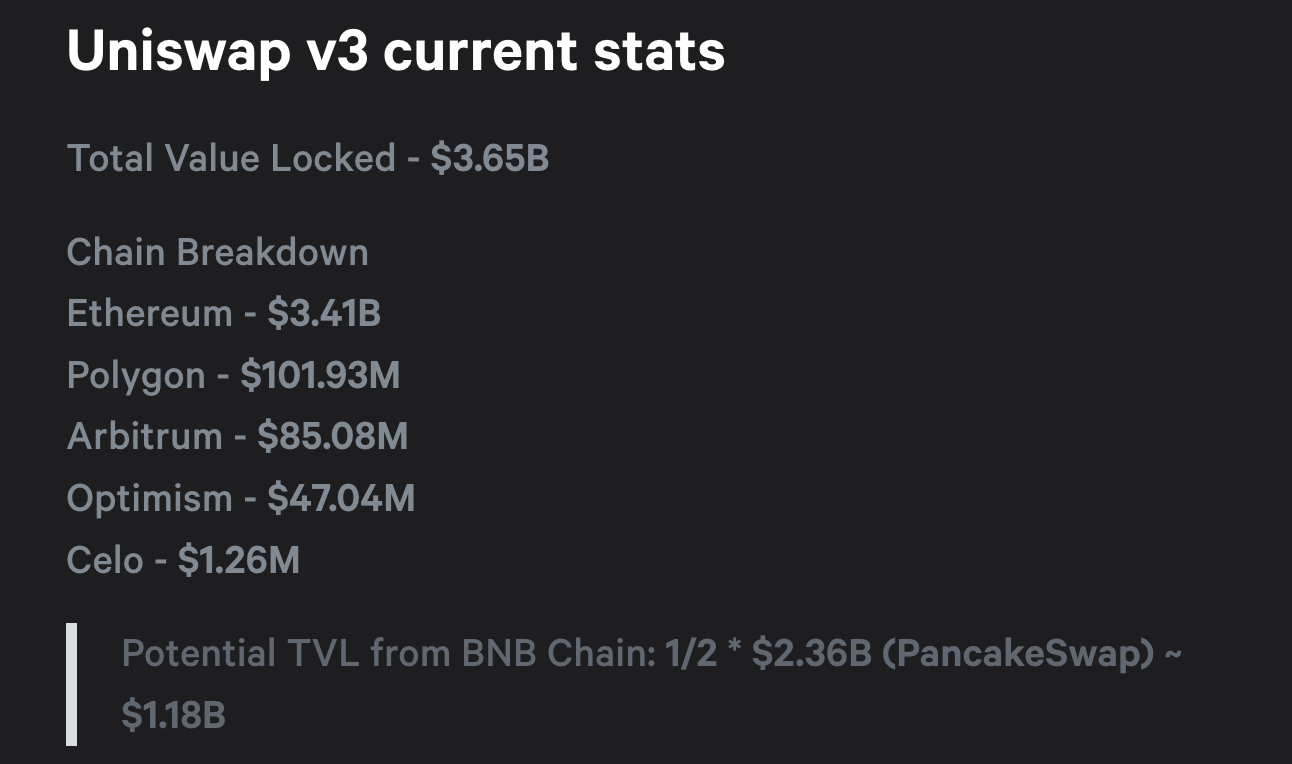1292x764 pixels.
Task: Click the blockquote vertical bar
Action: (72, 684)
